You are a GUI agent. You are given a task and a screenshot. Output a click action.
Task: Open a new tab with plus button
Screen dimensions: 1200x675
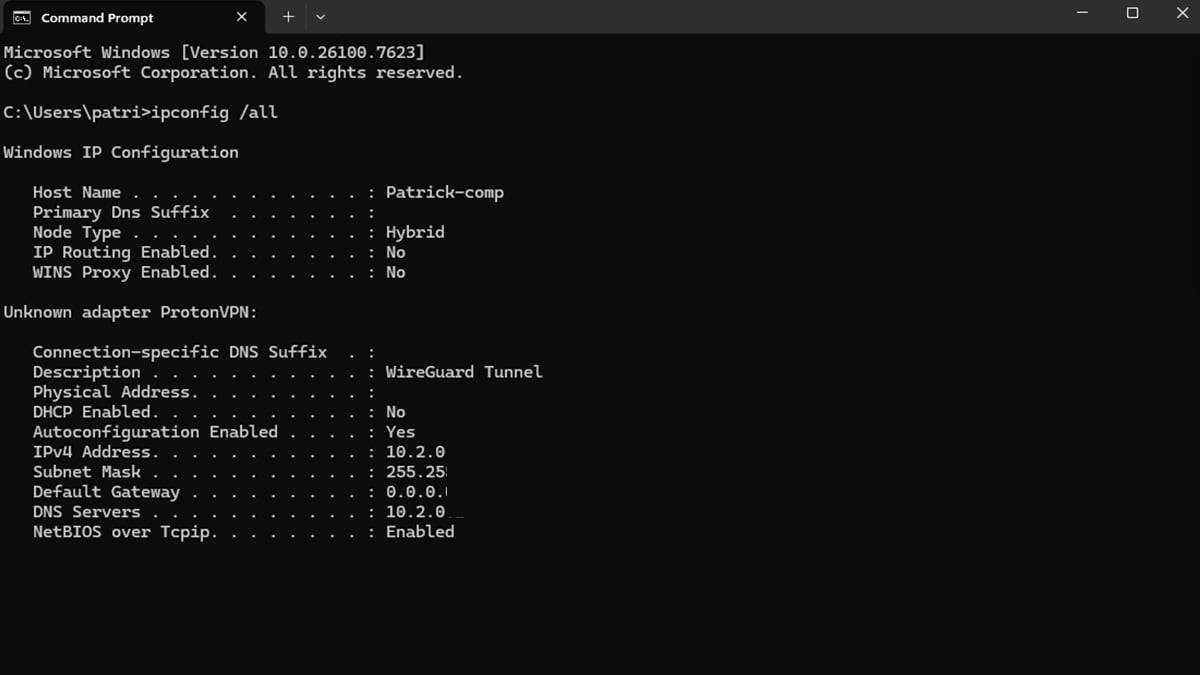(288, 17)
